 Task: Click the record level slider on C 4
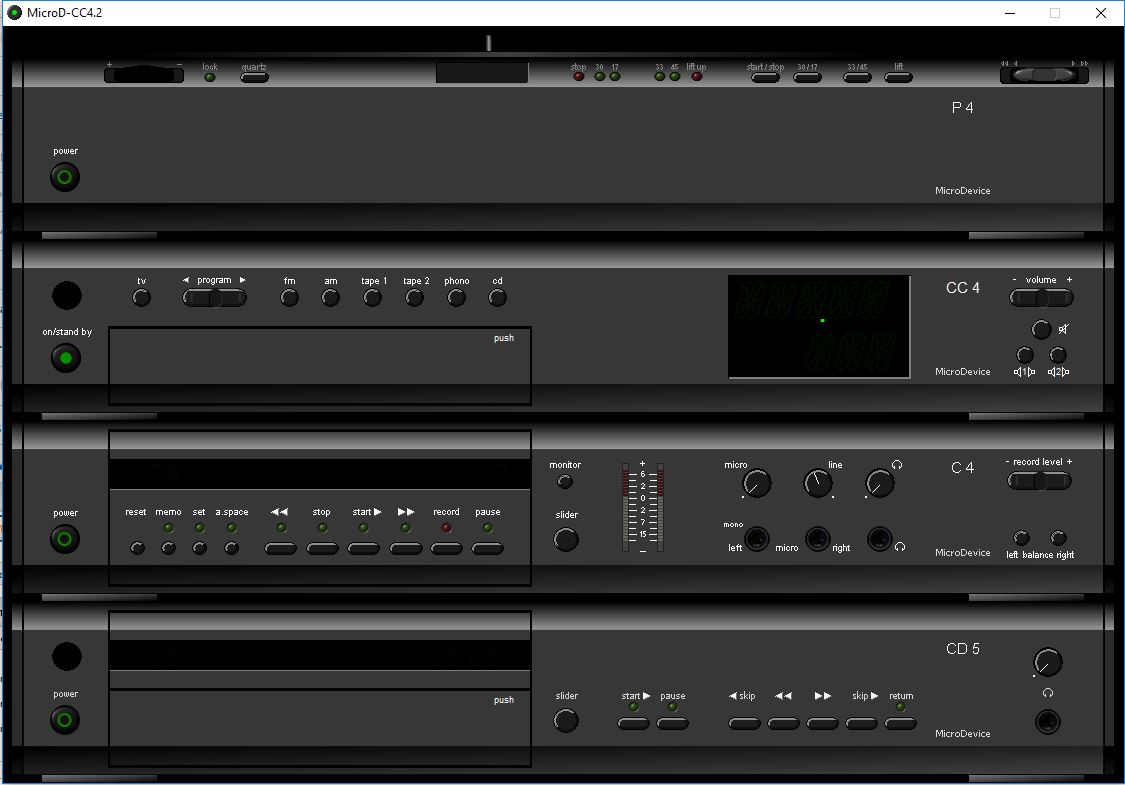[x=1039, y=481]
